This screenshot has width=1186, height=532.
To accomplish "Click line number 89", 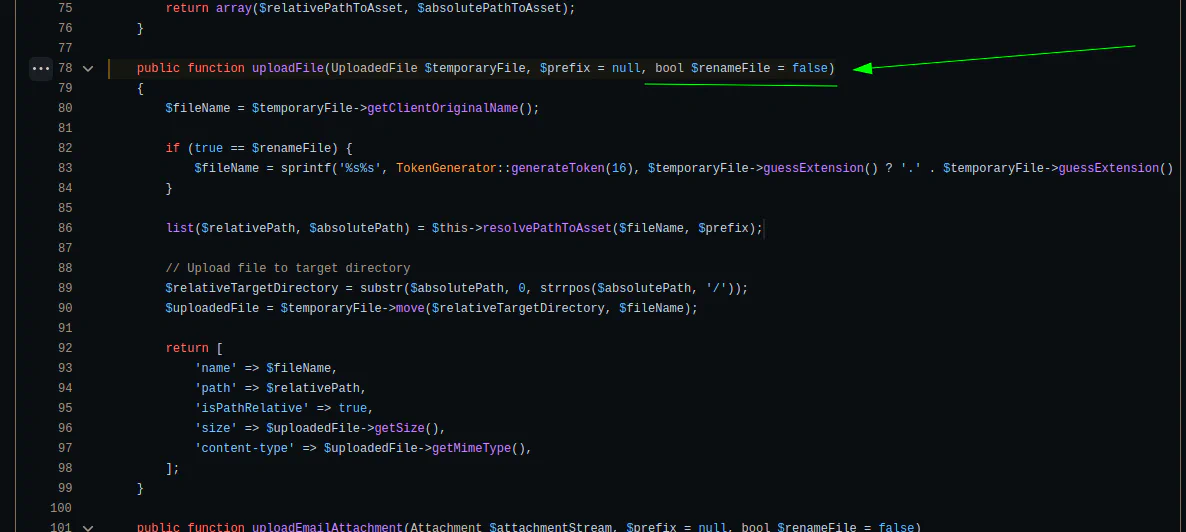I will [65, 288].
